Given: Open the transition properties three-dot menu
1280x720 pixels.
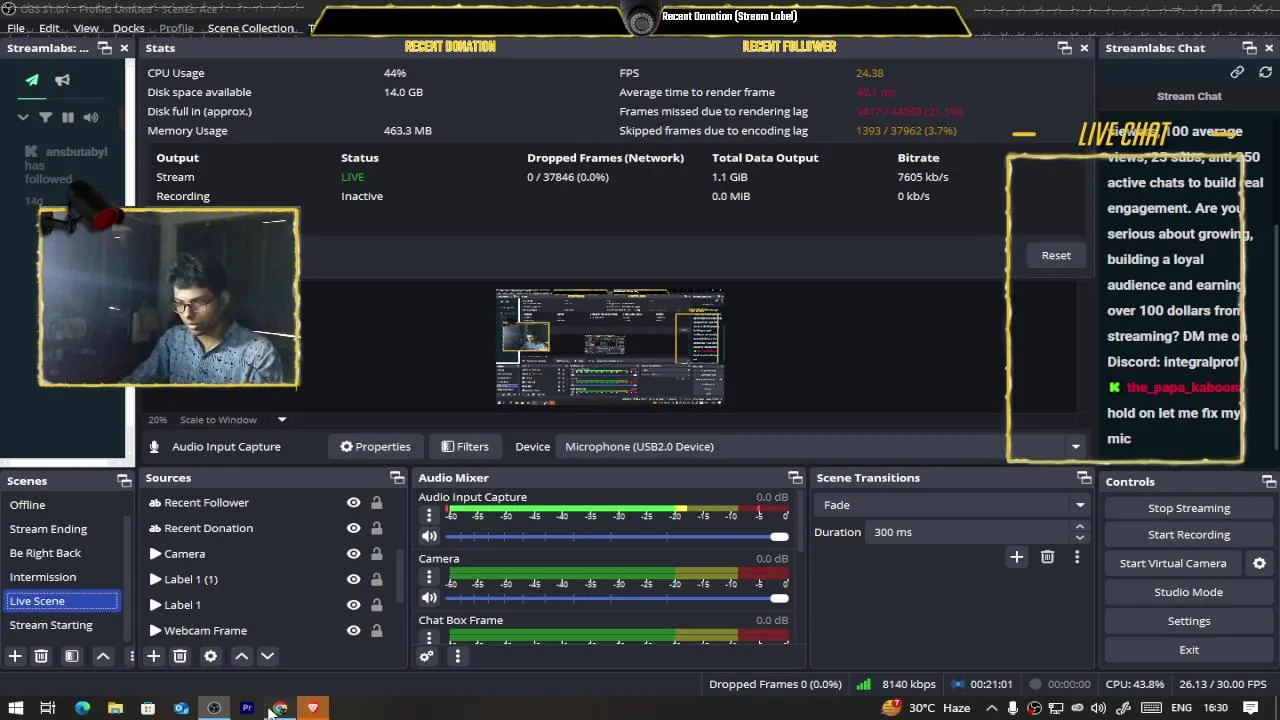Looking at the screenshot, I should pyautogui.click(x=1077, y=557).
